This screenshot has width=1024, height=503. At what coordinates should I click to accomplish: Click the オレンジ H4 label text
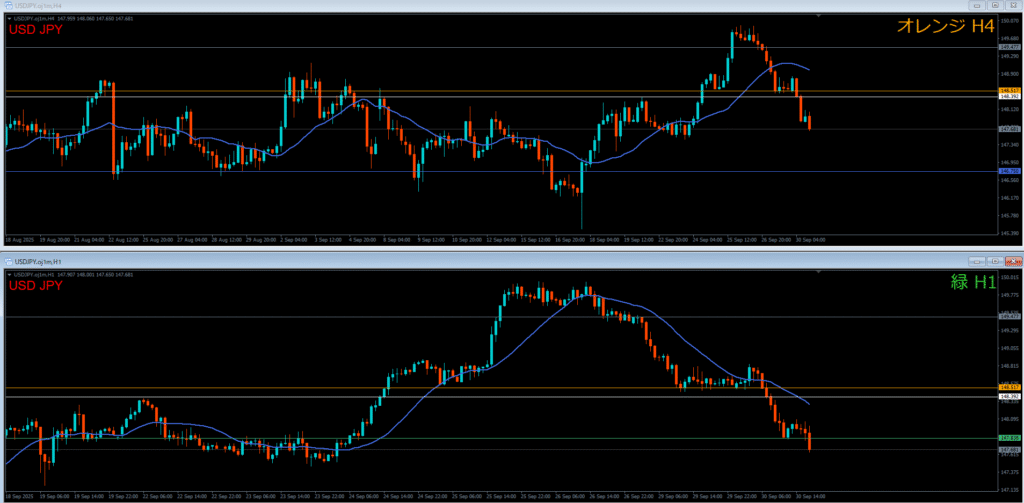[x=945, y=27]
